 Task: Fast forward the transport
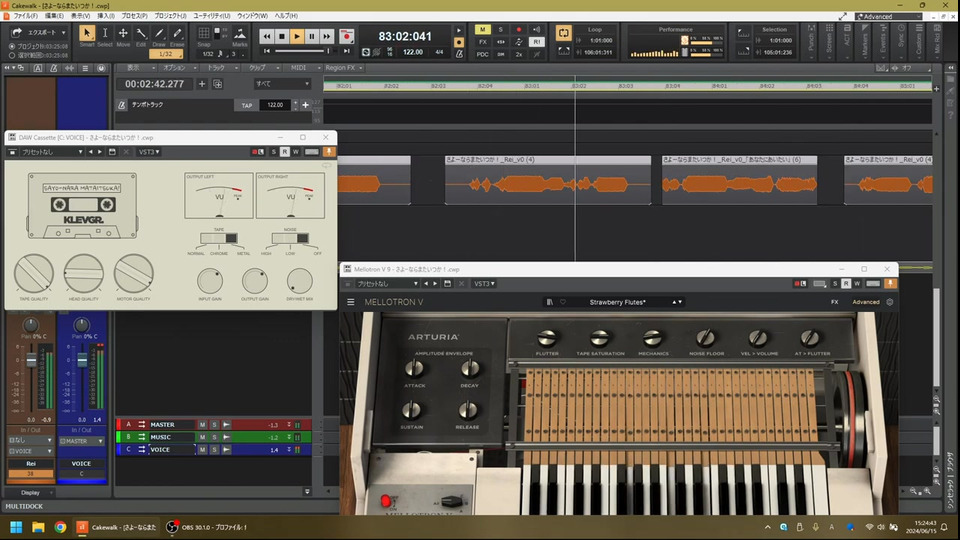[x=327, y=37]
